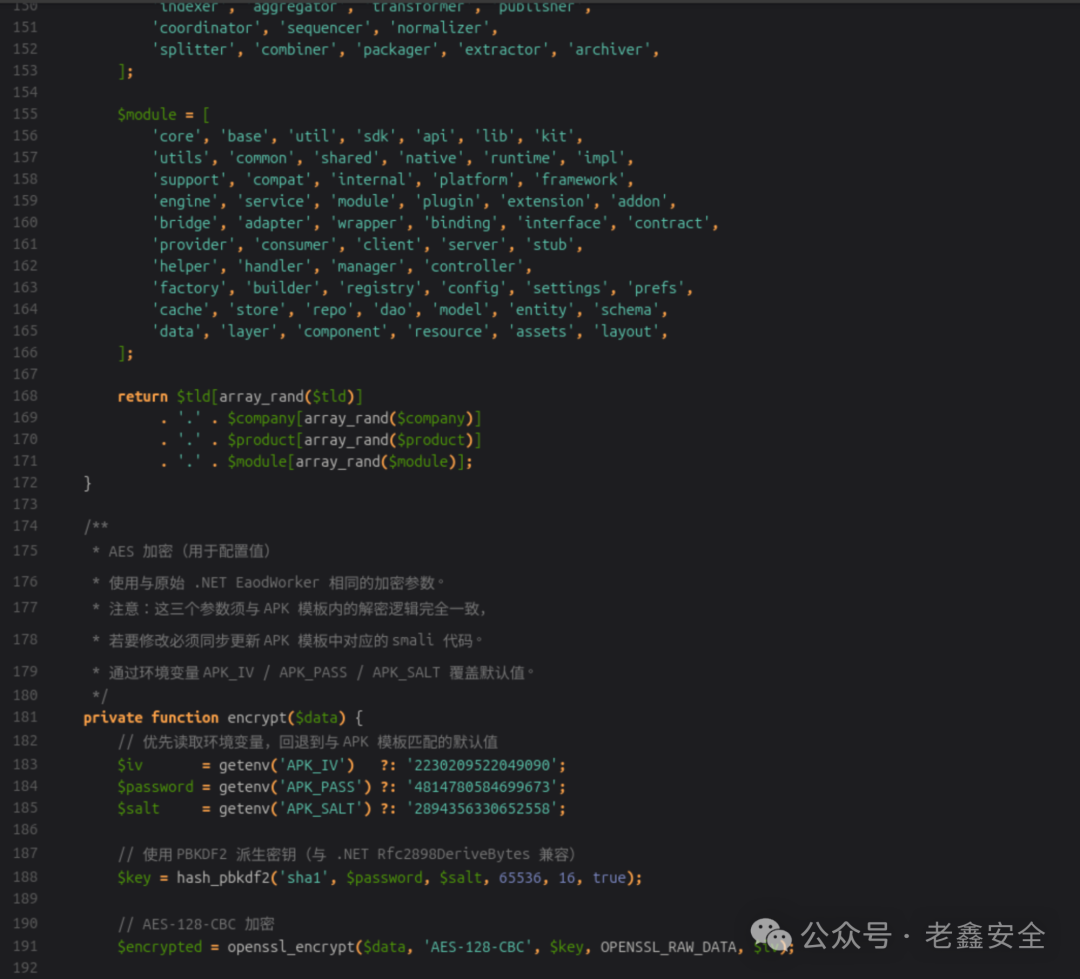Click line number 168 in the gutter

click(x=25, y=395)
